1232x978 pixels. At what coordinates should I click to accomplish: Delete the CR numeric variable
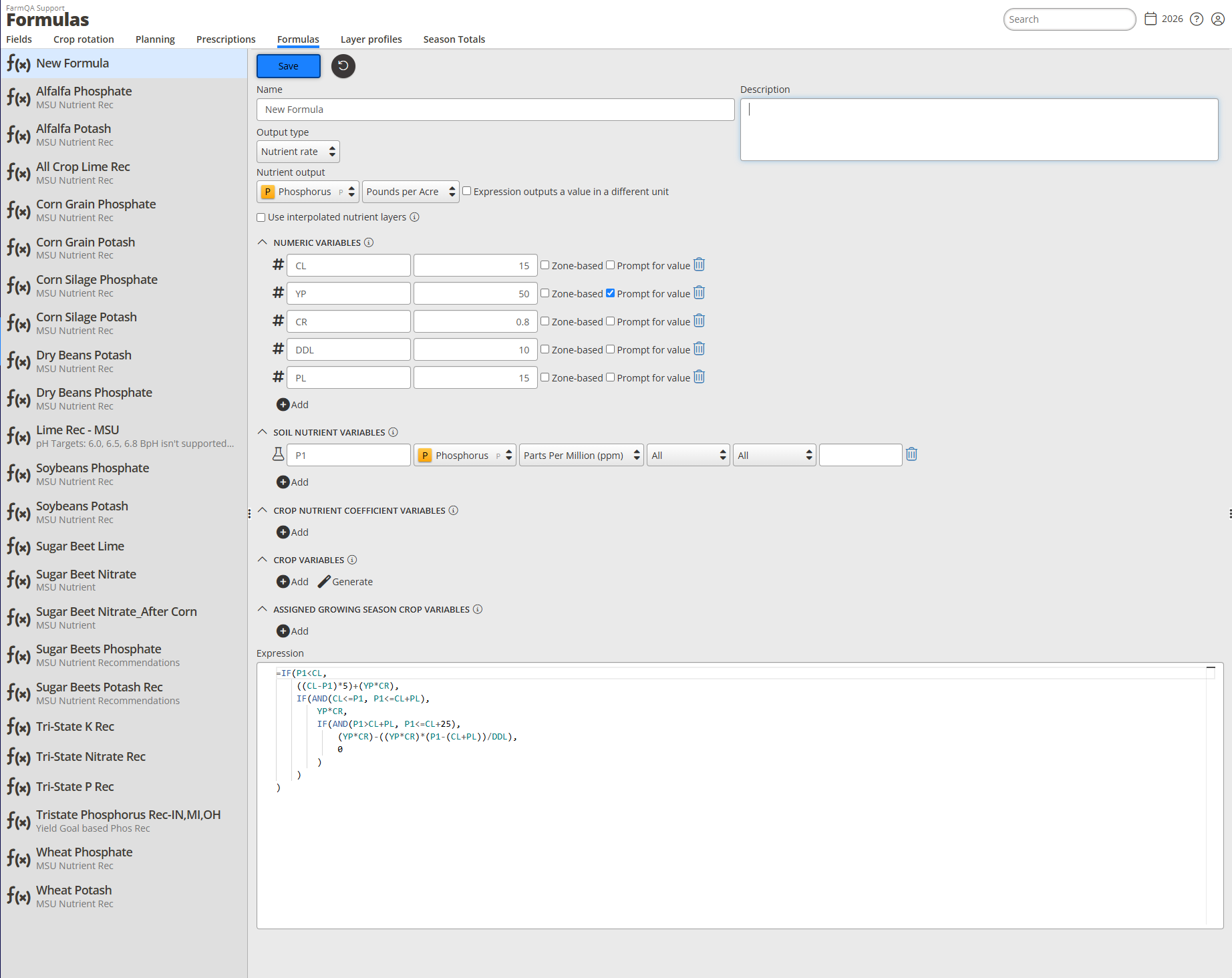coord(699,321)
